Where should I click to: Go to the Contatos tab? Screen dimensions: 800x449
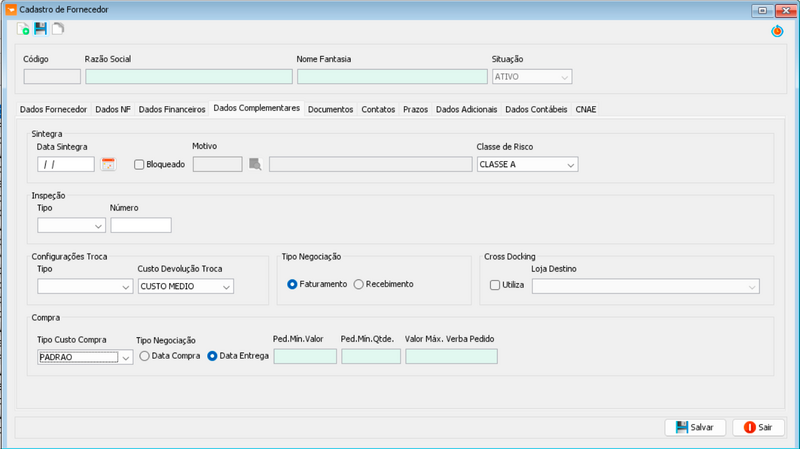pos(378,109)
